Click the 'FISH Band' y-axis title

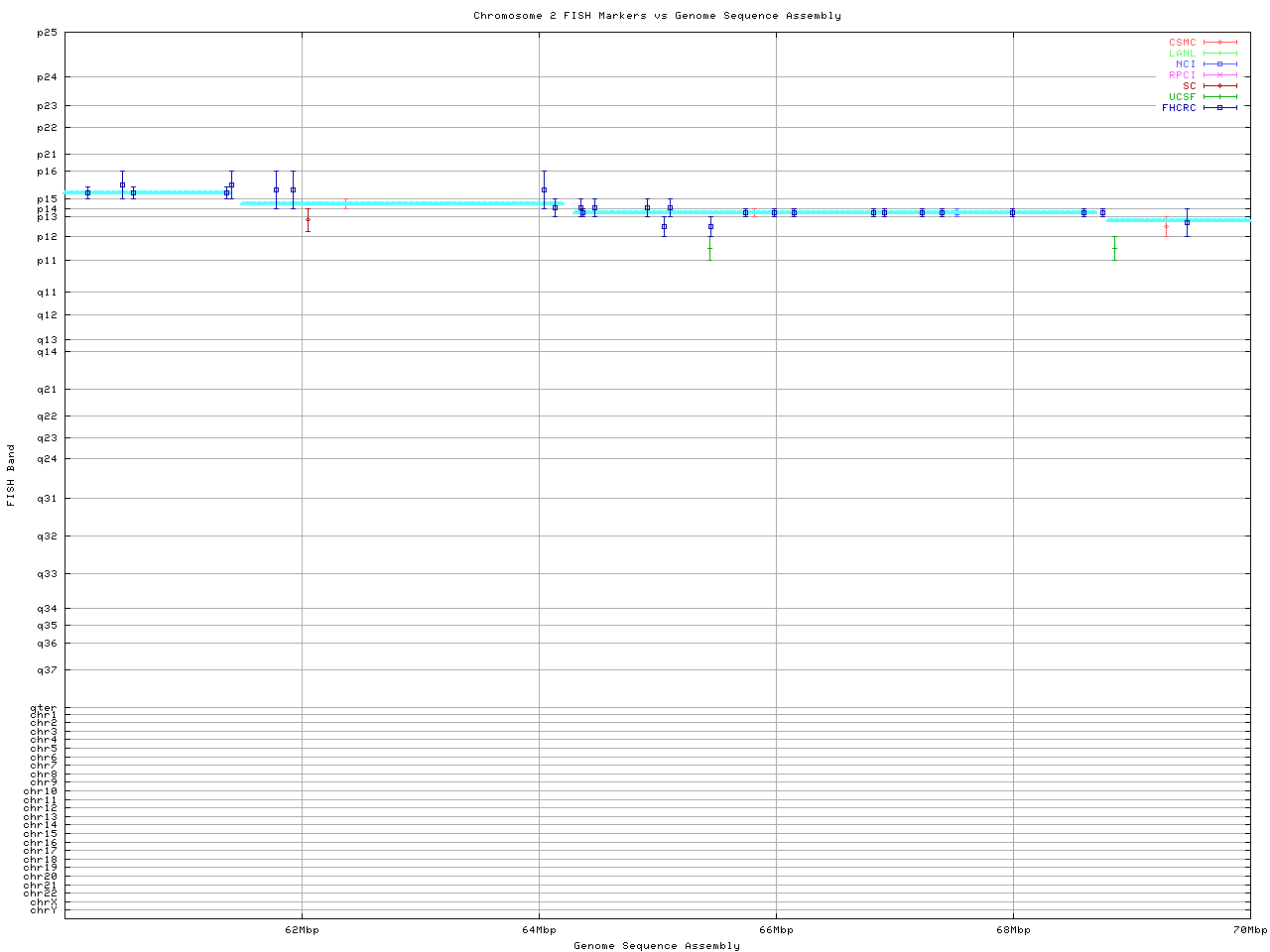[x=12, y=475]
